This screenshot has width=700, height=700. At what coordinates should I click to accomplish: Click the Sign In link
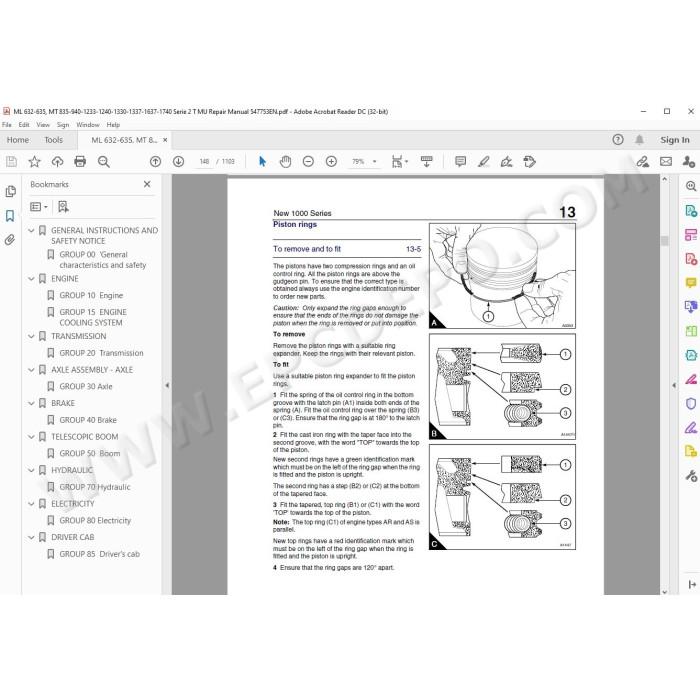coord(675,140)
